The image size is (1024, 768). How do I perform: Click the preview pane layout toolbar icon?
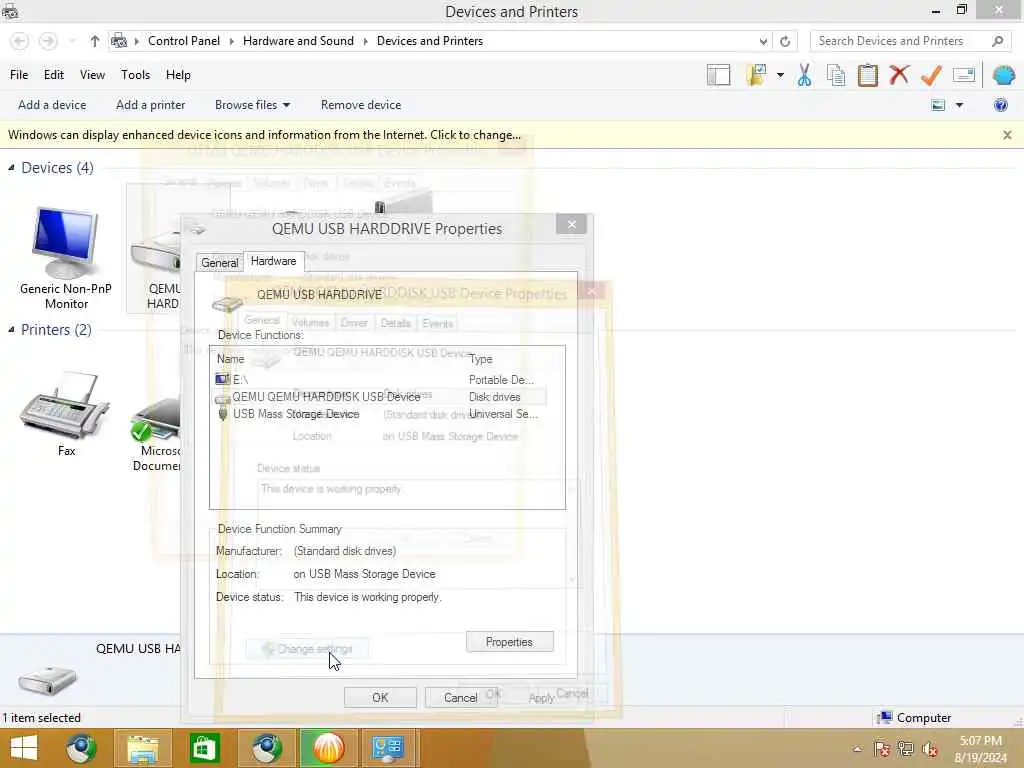pyautogui.click(x=718, y=75)
